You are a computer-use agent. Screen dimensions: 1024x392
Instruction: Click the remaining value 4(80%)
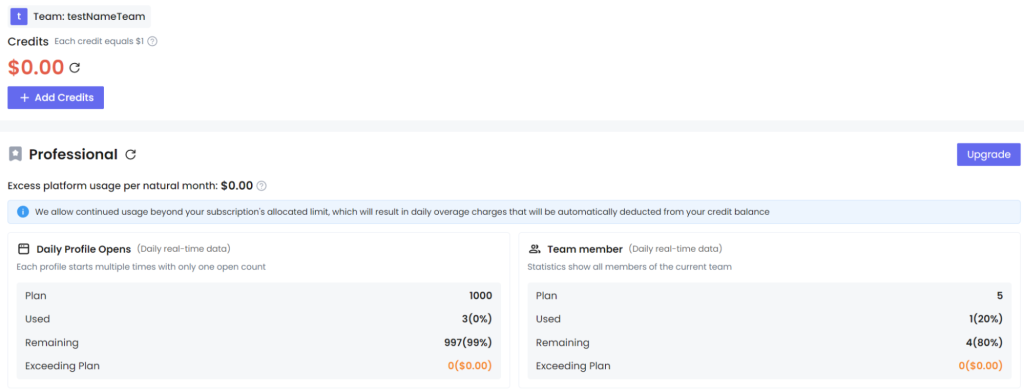(984, 342)
